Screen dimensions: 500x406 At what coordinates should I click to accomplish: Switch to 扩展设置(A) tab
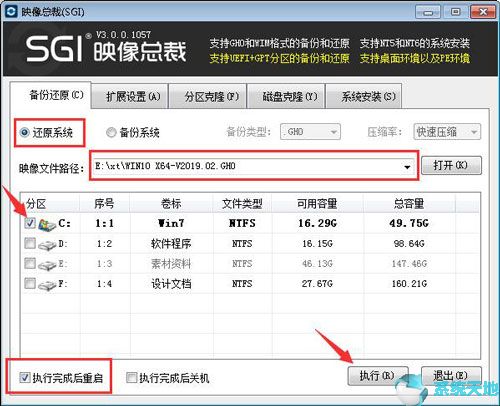coord(130,96)
